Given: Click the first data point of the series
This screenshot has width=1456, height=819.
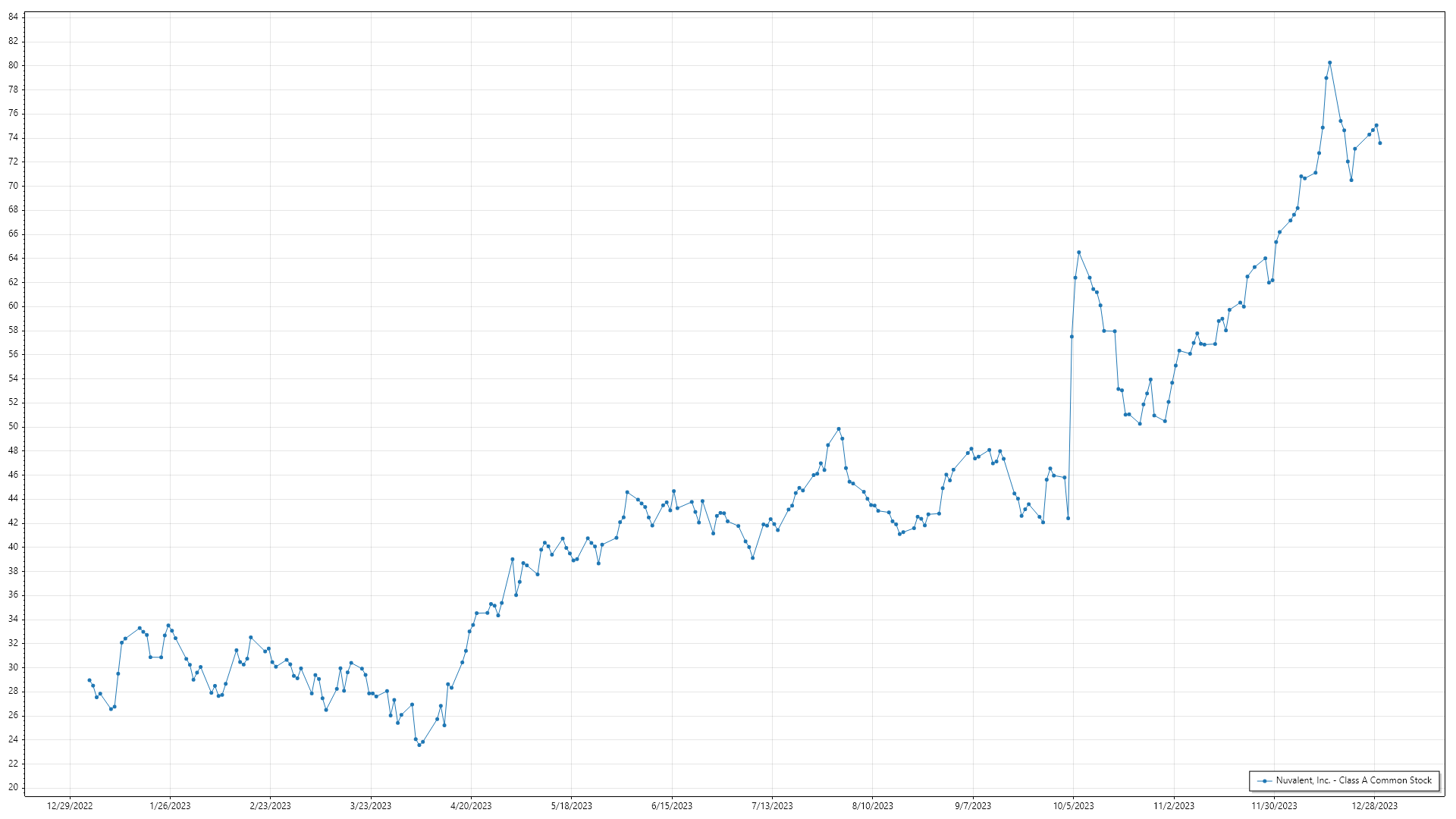Looking at the screenshot, I should (89, 680).
